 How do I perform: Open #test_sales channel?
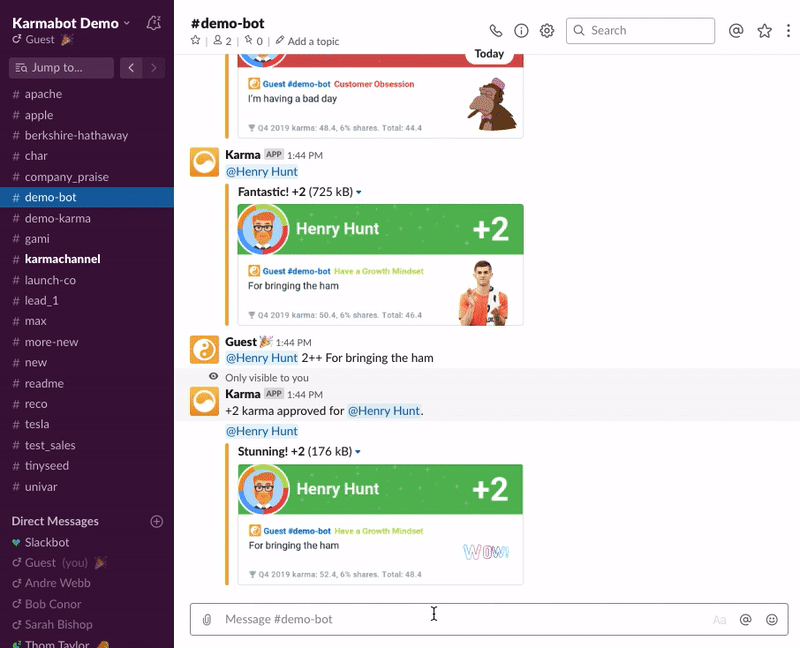(x=87, y=445)
